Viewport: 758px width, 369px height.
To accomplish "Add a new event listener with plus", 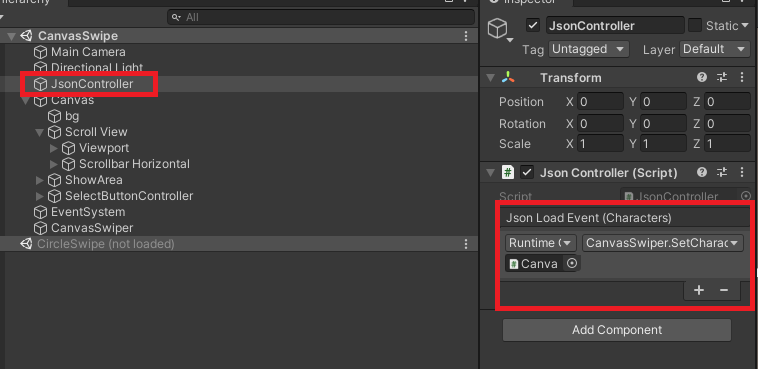I will 699,290.
